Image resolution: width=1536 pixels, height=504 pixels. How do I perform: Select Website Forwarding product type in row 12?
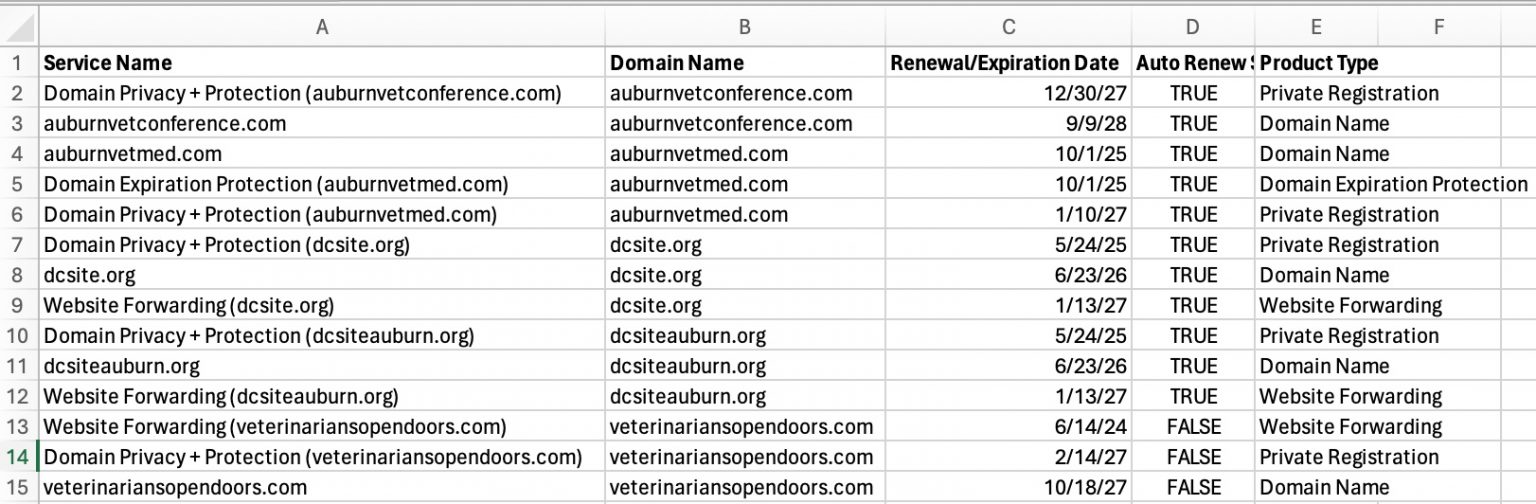[x=1351, y=396]
